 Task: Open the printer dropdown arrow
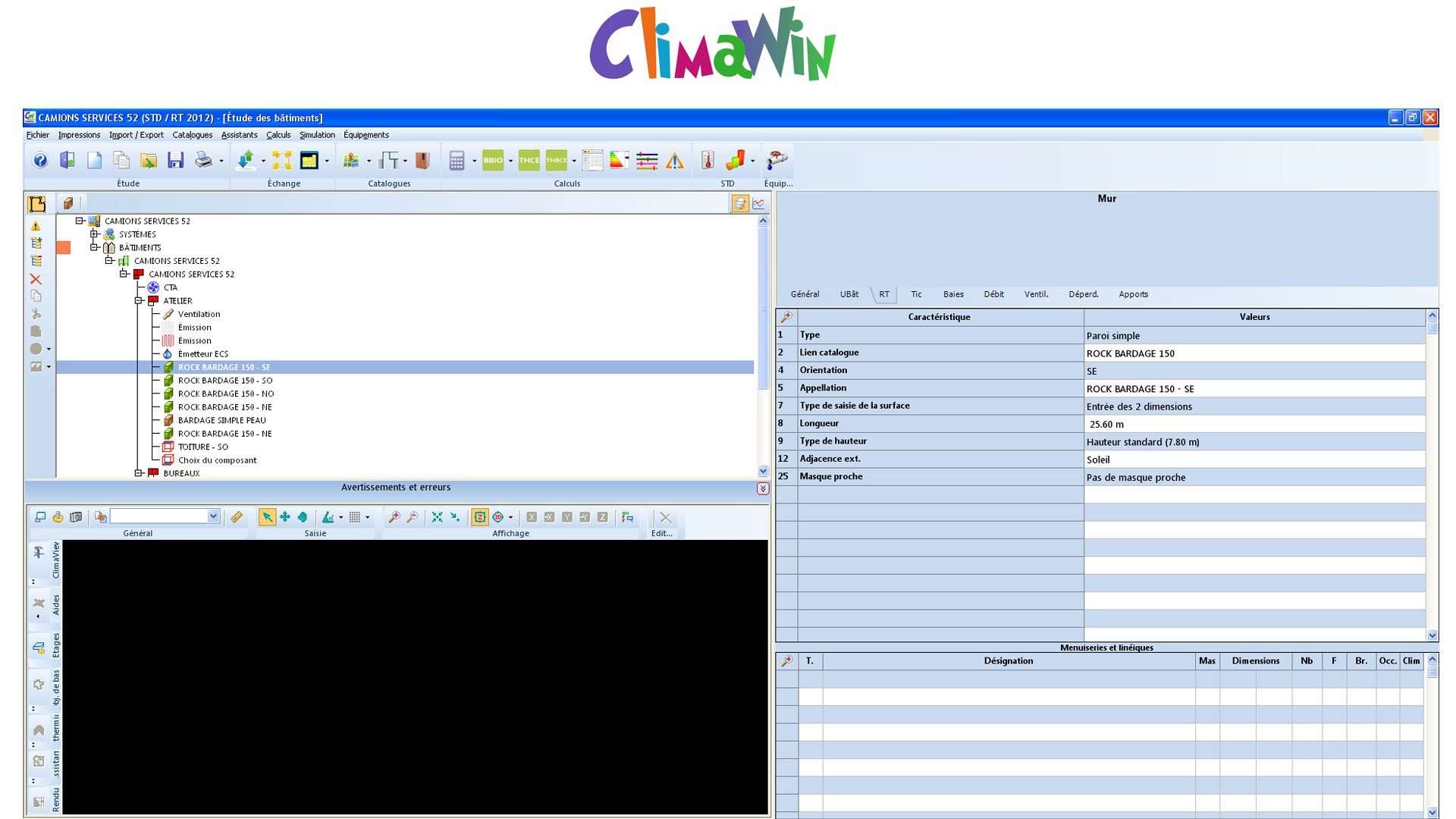coord(221,161)
